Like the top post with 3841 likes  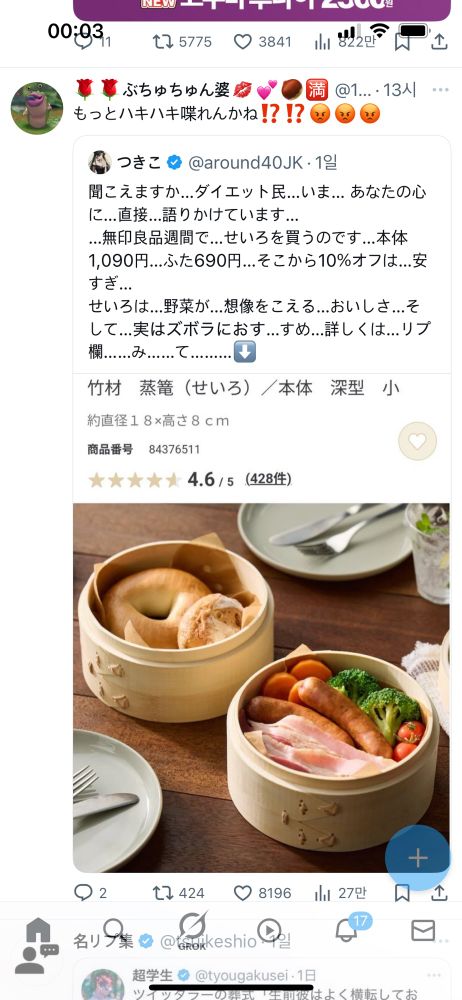(x=262, y=42)
